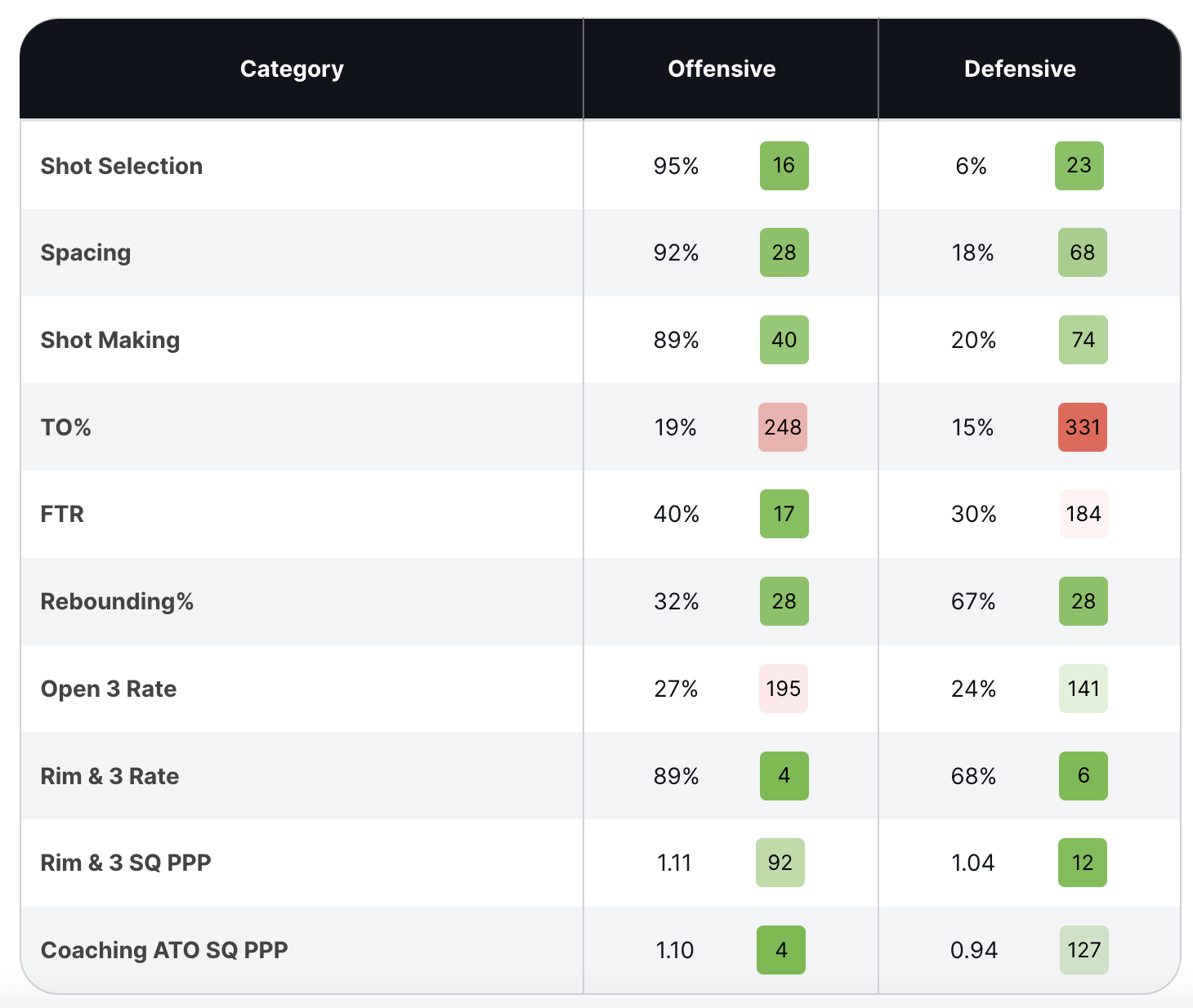
Task: Click the offensive TO% rank badge 248
Action: [x=783, y=427]
